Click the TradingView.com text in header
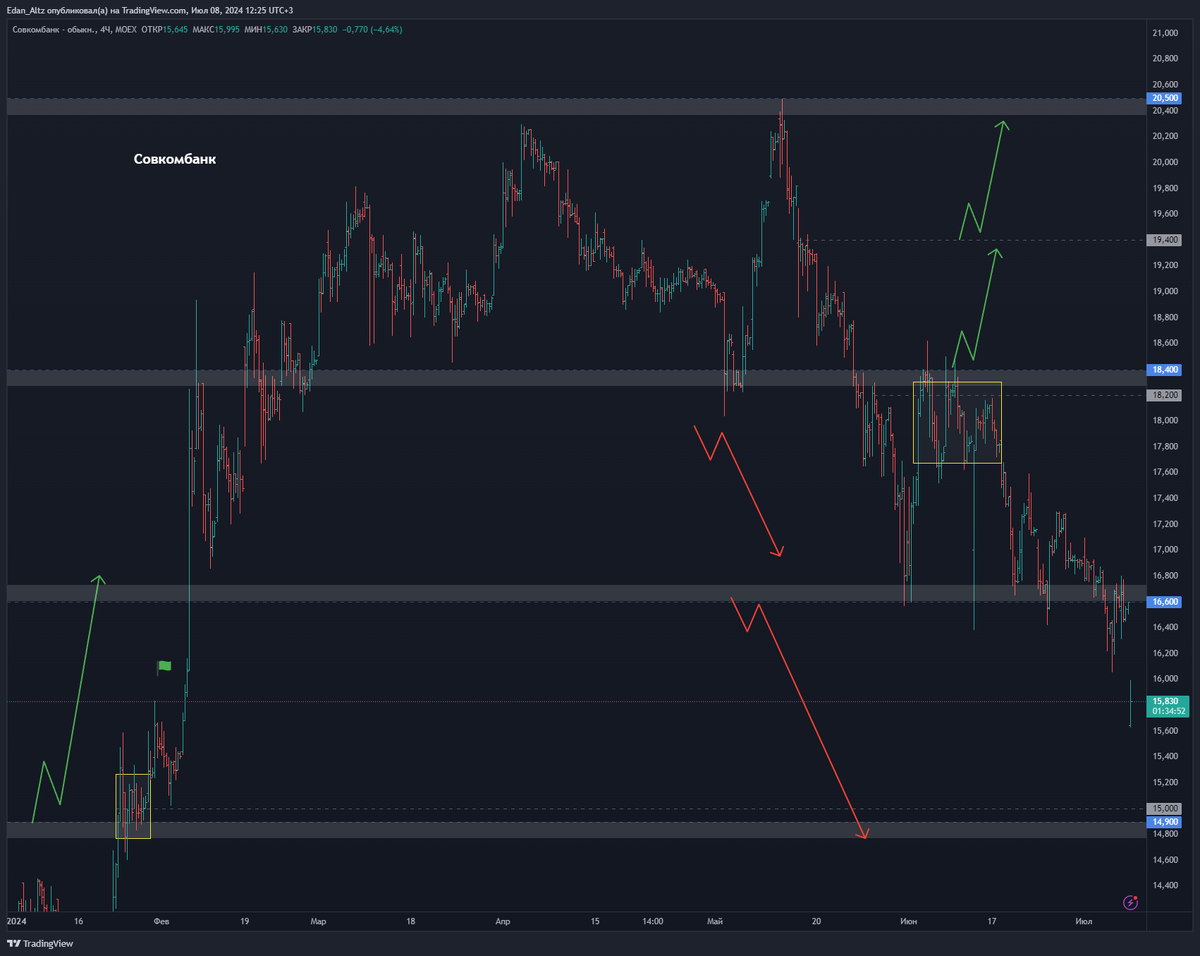Viewport: 1200px width, 956px height. point(153,9)
